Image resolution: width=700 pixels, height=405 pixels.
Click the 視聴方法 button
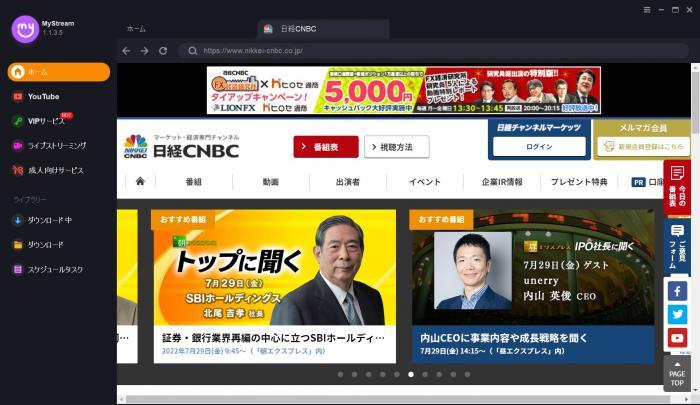click(396, 147)
